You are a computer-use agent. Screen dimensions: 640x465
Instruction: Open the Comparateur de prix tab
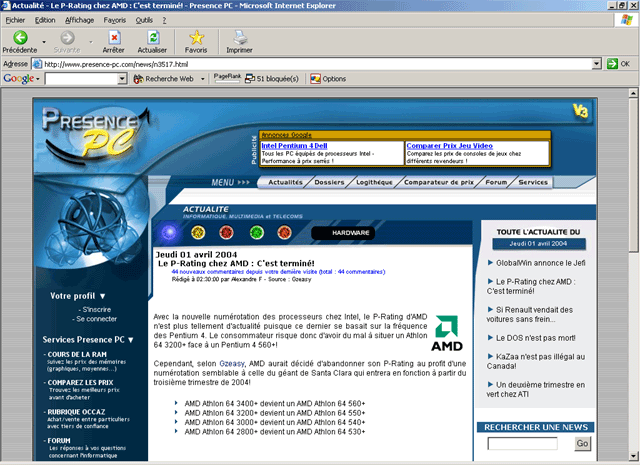pyautogui.click(x=439, y=182)
